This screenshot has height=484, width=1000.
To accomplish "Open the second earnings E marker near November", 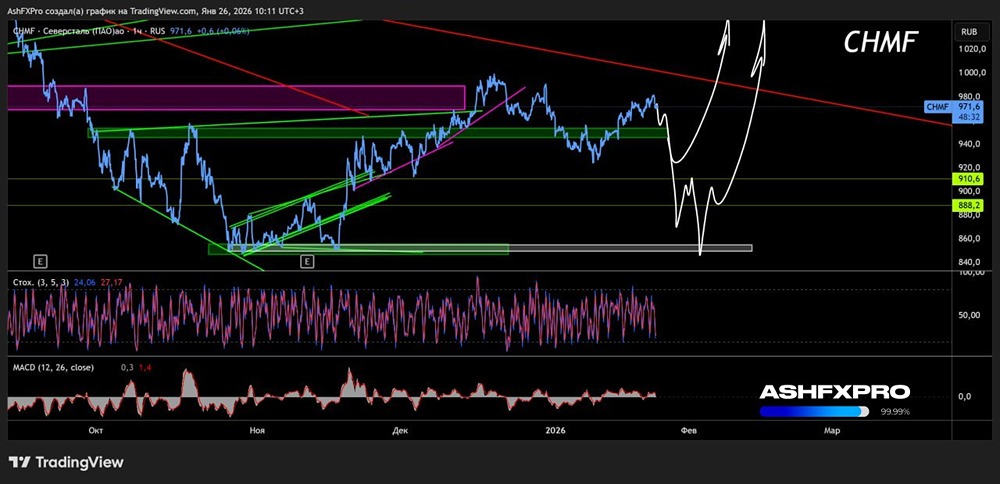I will click(x=307, y=260).
